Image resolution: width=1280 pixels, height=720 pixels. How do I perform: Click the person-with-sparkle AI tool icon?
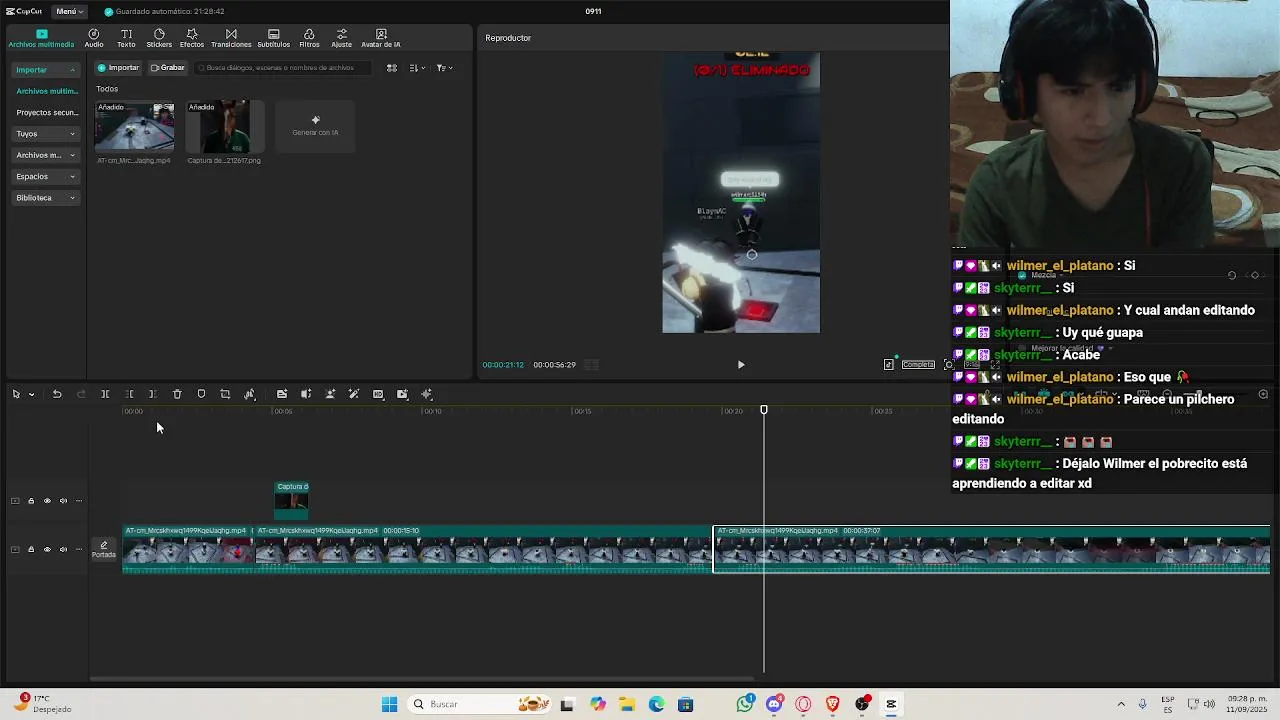(330, 394)
